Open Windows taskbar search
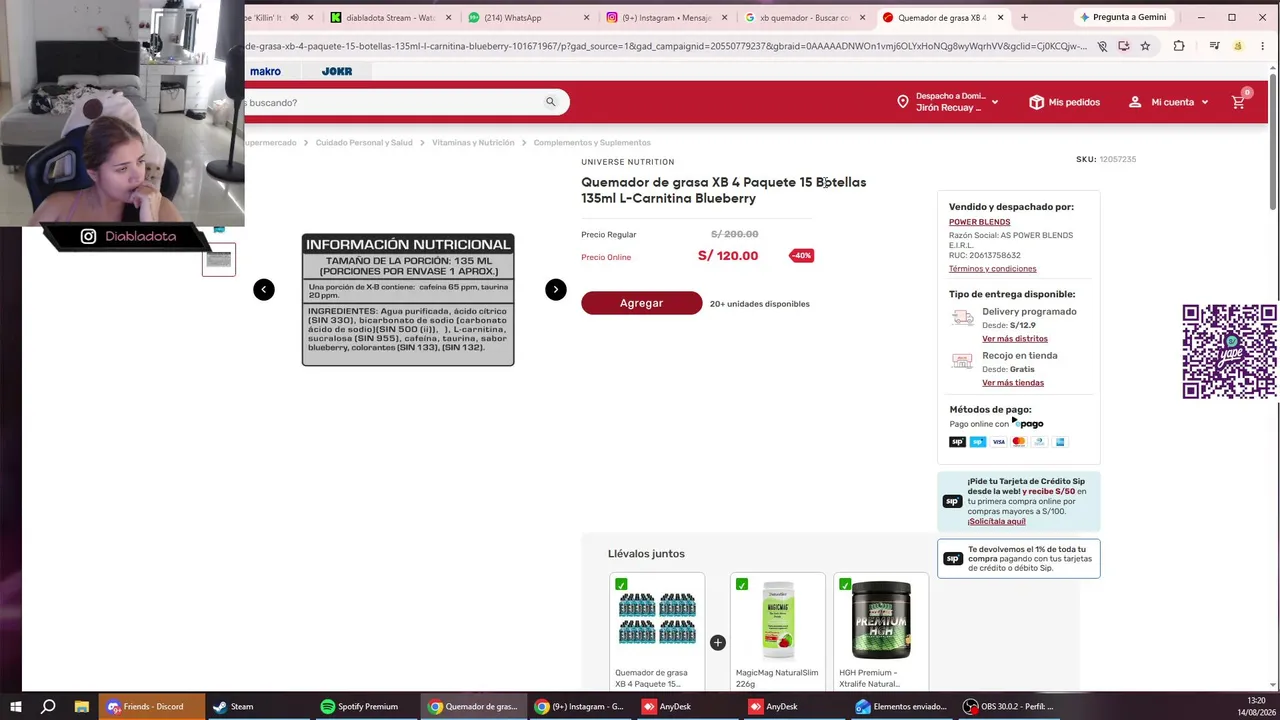The width and height of the screenshot is (1280, 720). click(x=48, y=707)
